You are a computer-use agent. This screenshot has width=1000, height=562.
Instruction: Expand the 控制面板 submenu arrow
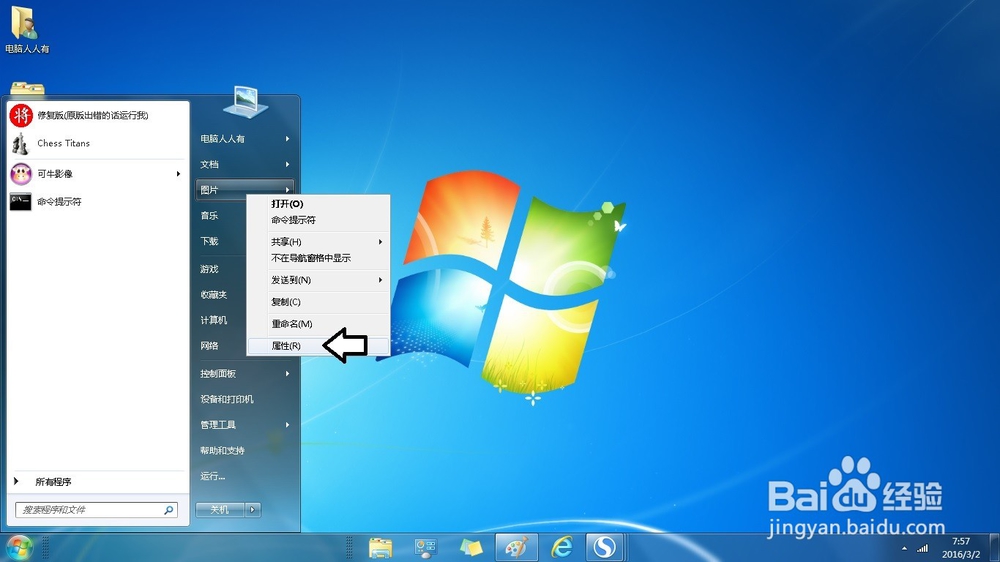pyautogui.click(x=288, y=373)
